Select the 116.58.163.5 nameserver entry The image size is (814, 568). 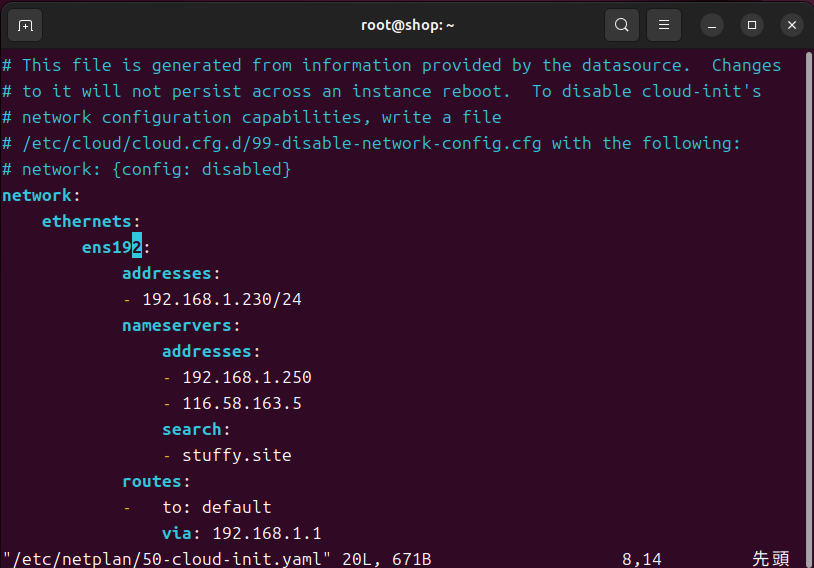pyautogui.click(x=242, y=403)
